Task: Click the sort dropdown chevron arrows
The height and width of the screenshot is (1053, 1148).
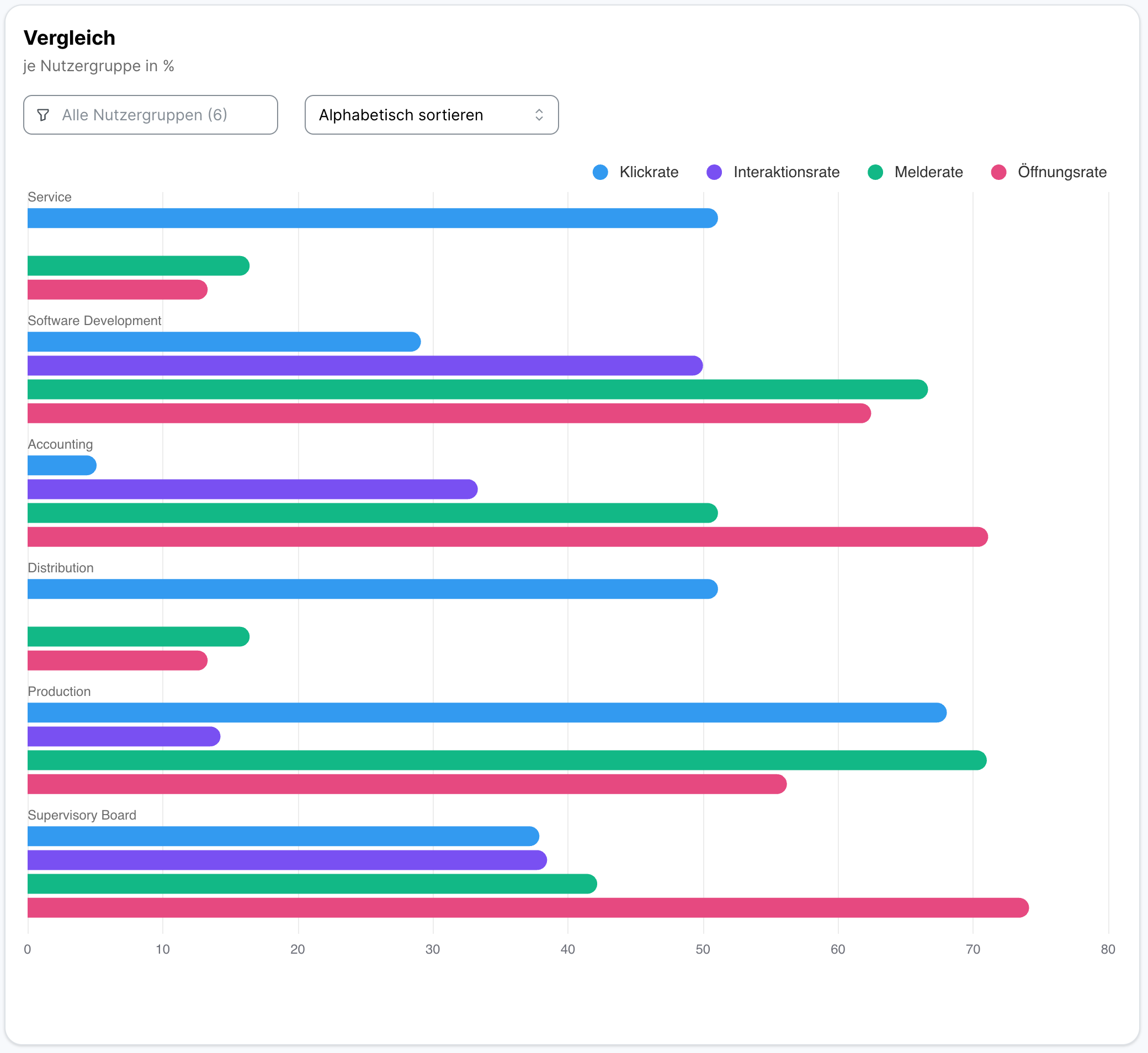Action: (538, 115)
